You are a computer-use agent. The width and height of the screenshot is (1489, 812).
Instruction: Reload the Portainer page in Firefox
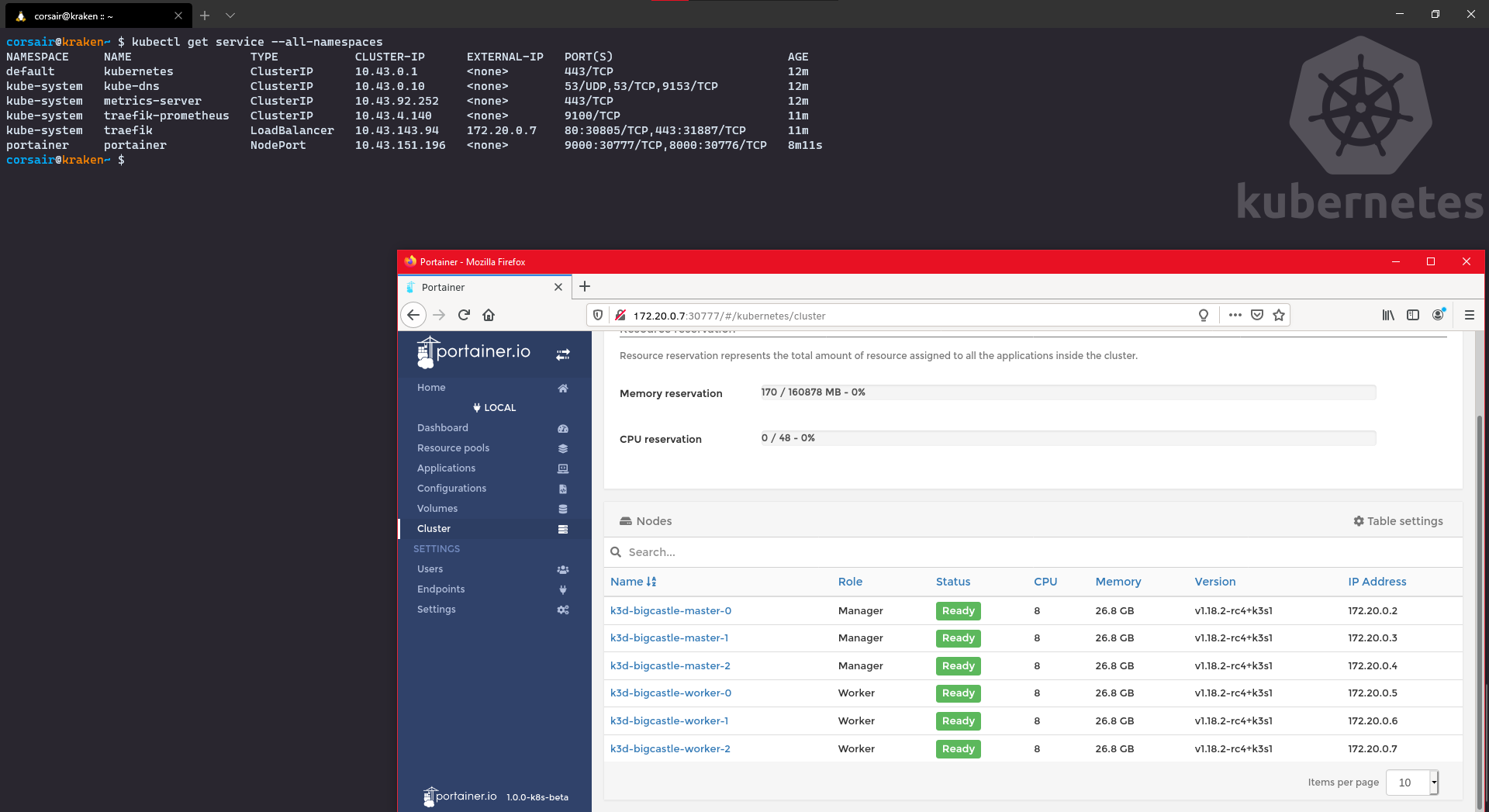pos(464,315)
